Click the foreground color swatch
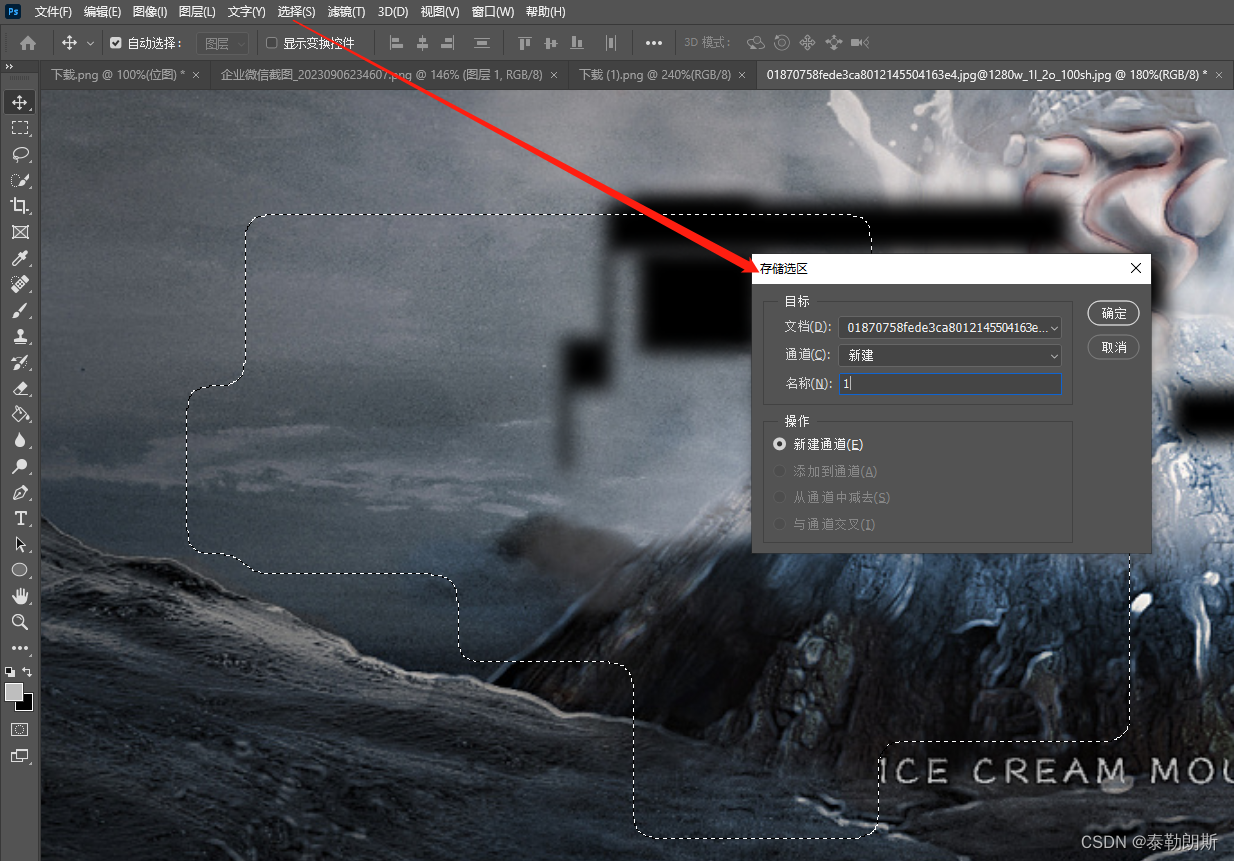The image size is (1234, 861). click(x=14, y=692)
